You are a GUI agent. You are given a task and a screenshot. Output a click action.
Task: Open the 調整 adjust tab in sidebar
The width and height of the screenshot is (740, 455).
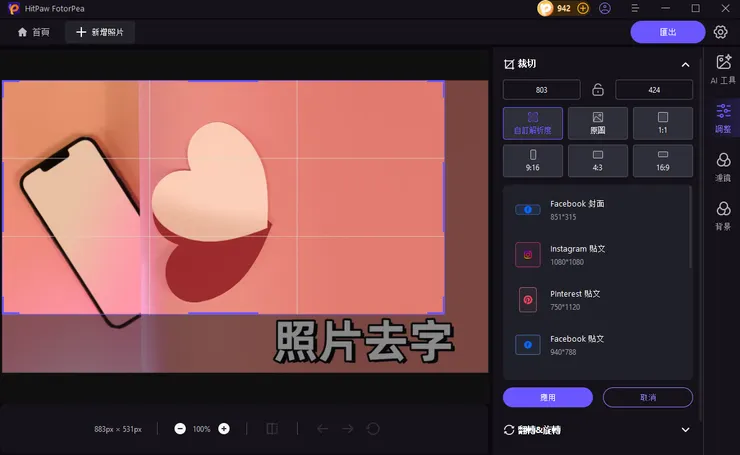click(723, 118)
